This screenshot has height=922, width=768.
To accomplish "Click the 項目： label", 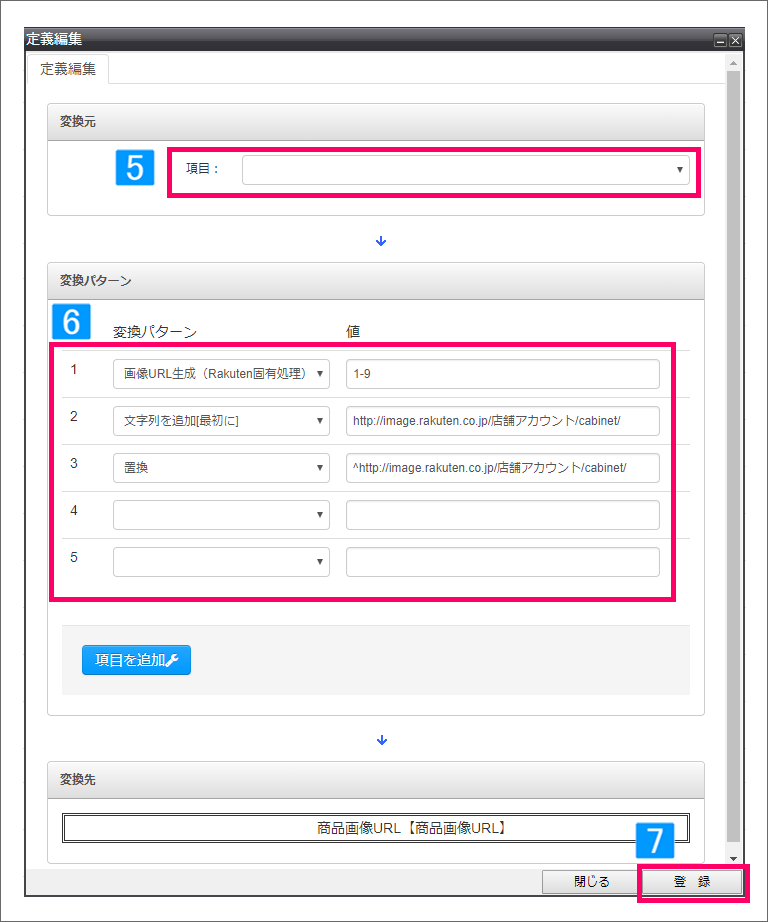I will click(x=202, y=169).
